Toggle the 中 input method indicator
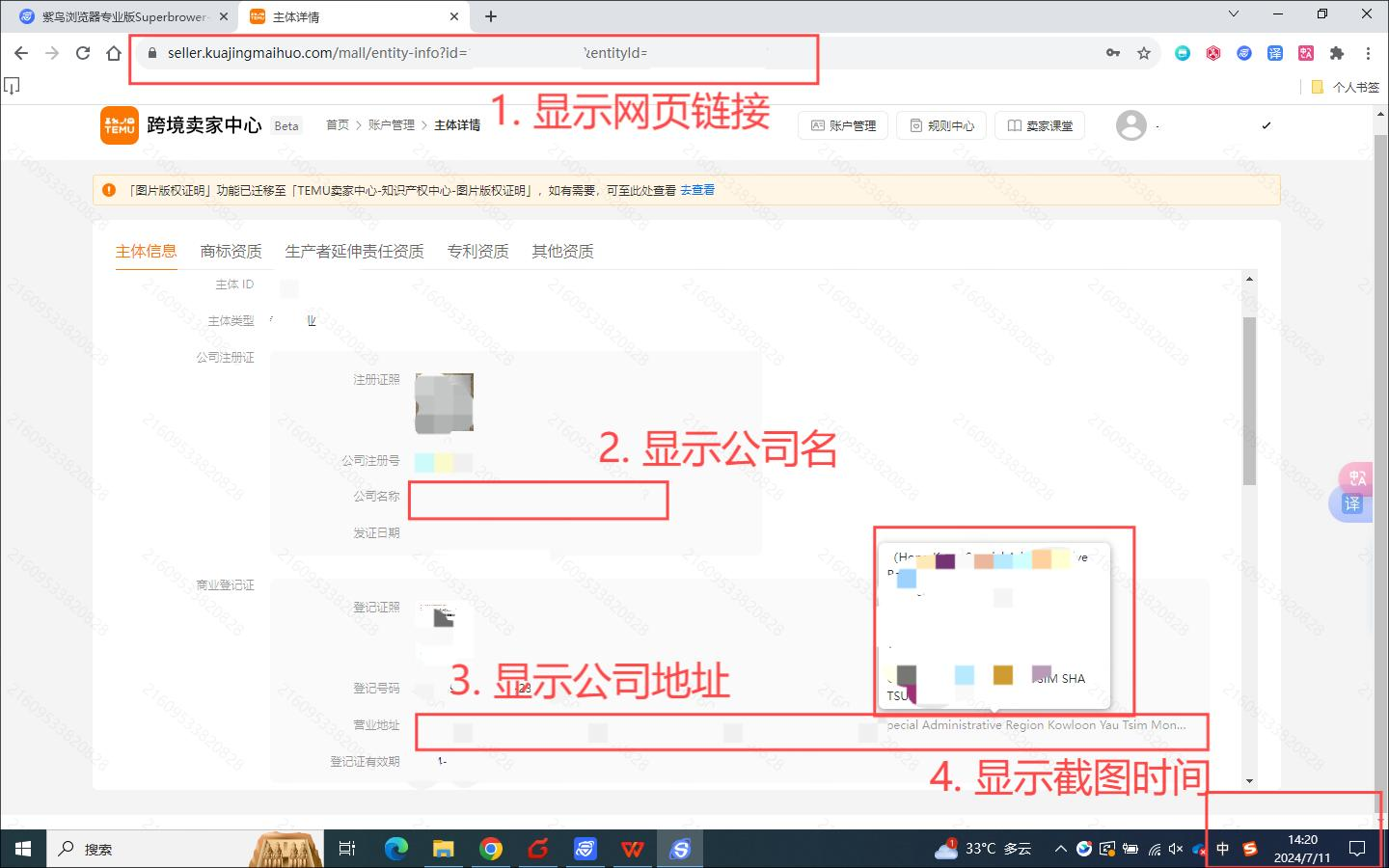Image resolution: width=1389 pixels, height=868 pixels. click(x=1223, y=849)
